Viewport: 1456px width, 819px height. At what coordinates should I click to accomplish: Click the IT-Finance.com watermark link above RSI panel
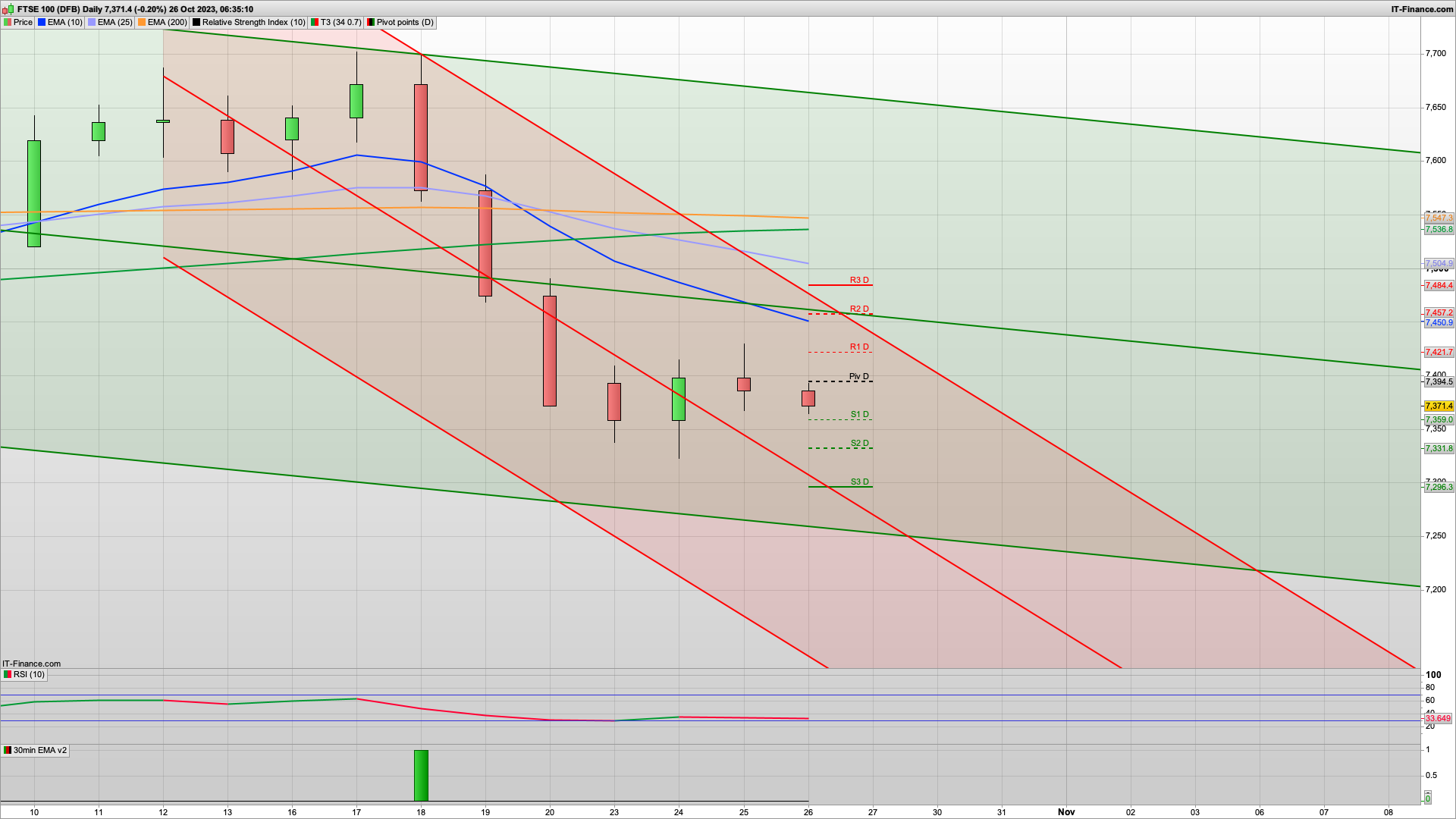tap(31, 664)
